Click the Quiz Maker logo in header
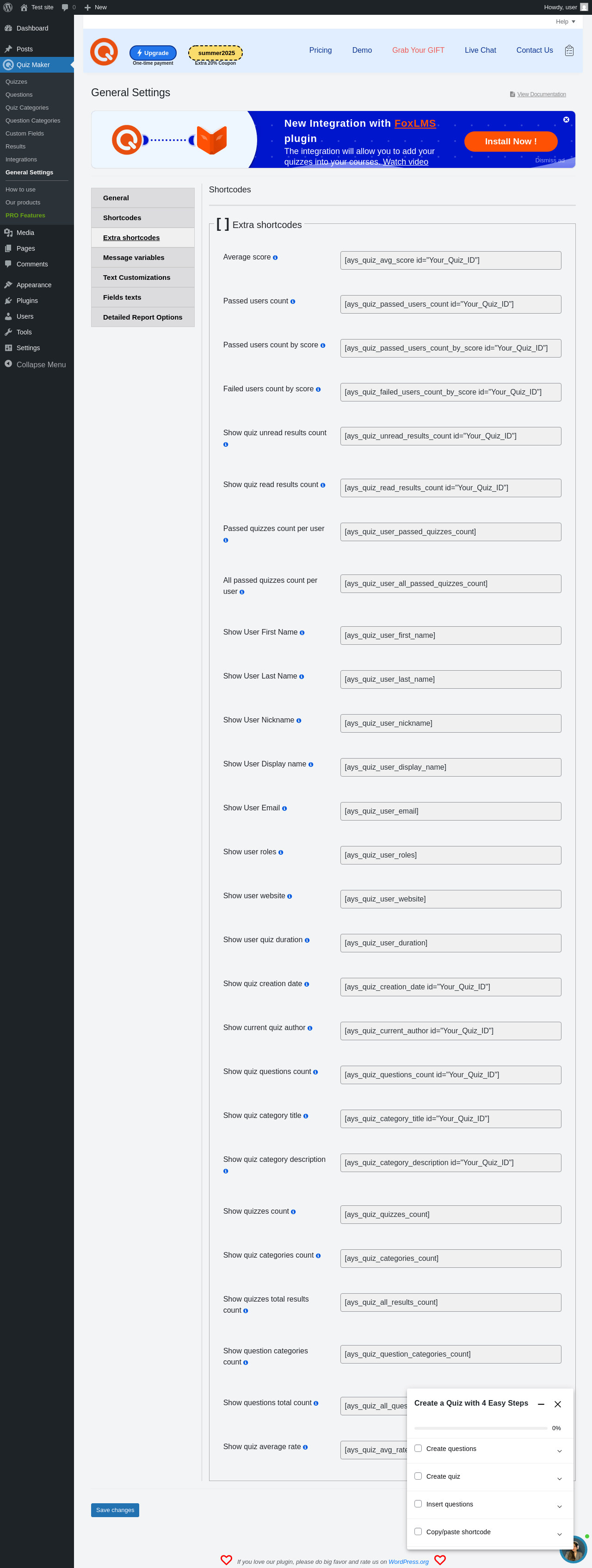592x1568 pixels. [x=104, y=52]
